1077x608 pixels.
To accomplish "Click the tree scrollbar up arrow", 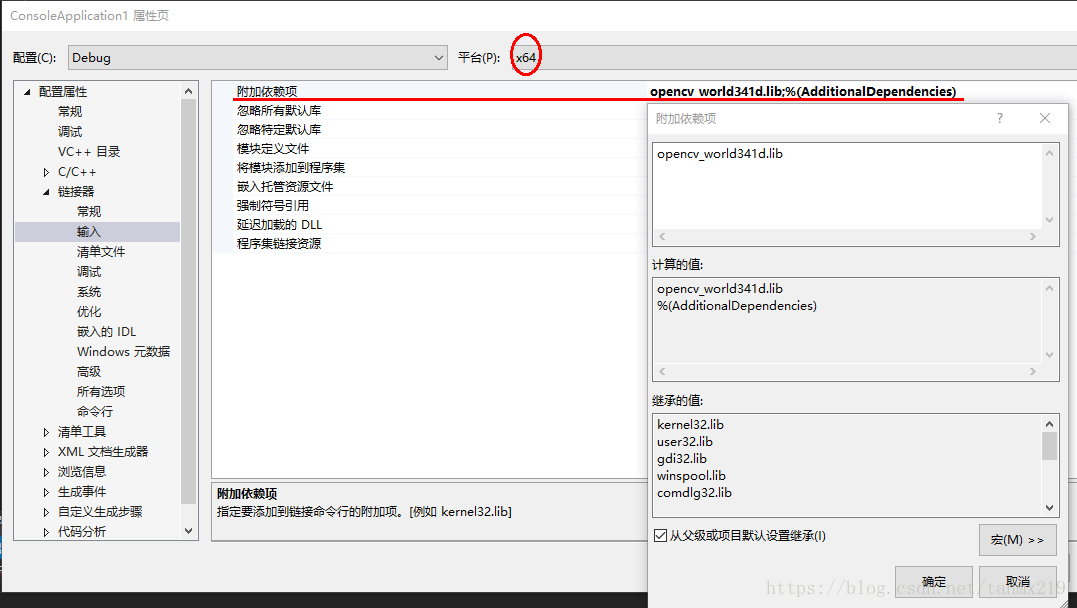I will coord(189,91).
